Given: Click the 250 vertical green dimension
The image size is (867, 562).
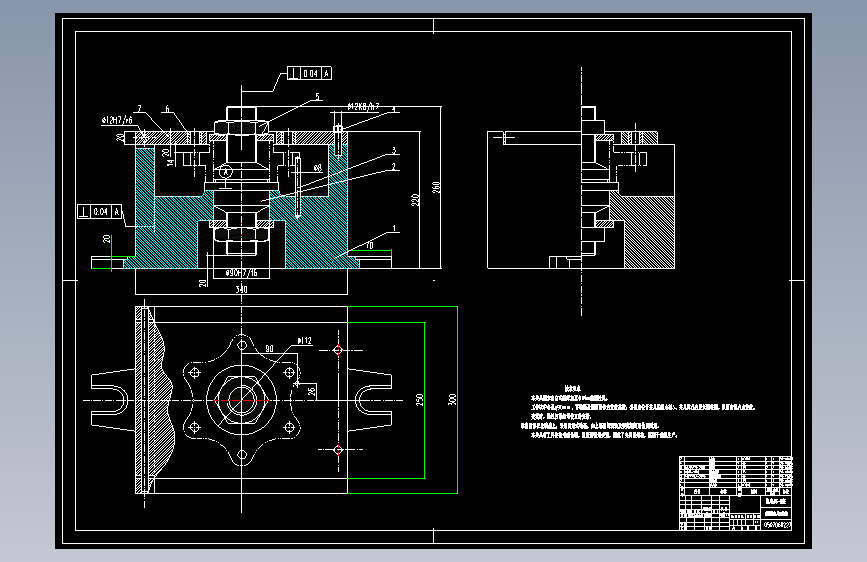Looking at the screenshot, I should tap(419, 399).
